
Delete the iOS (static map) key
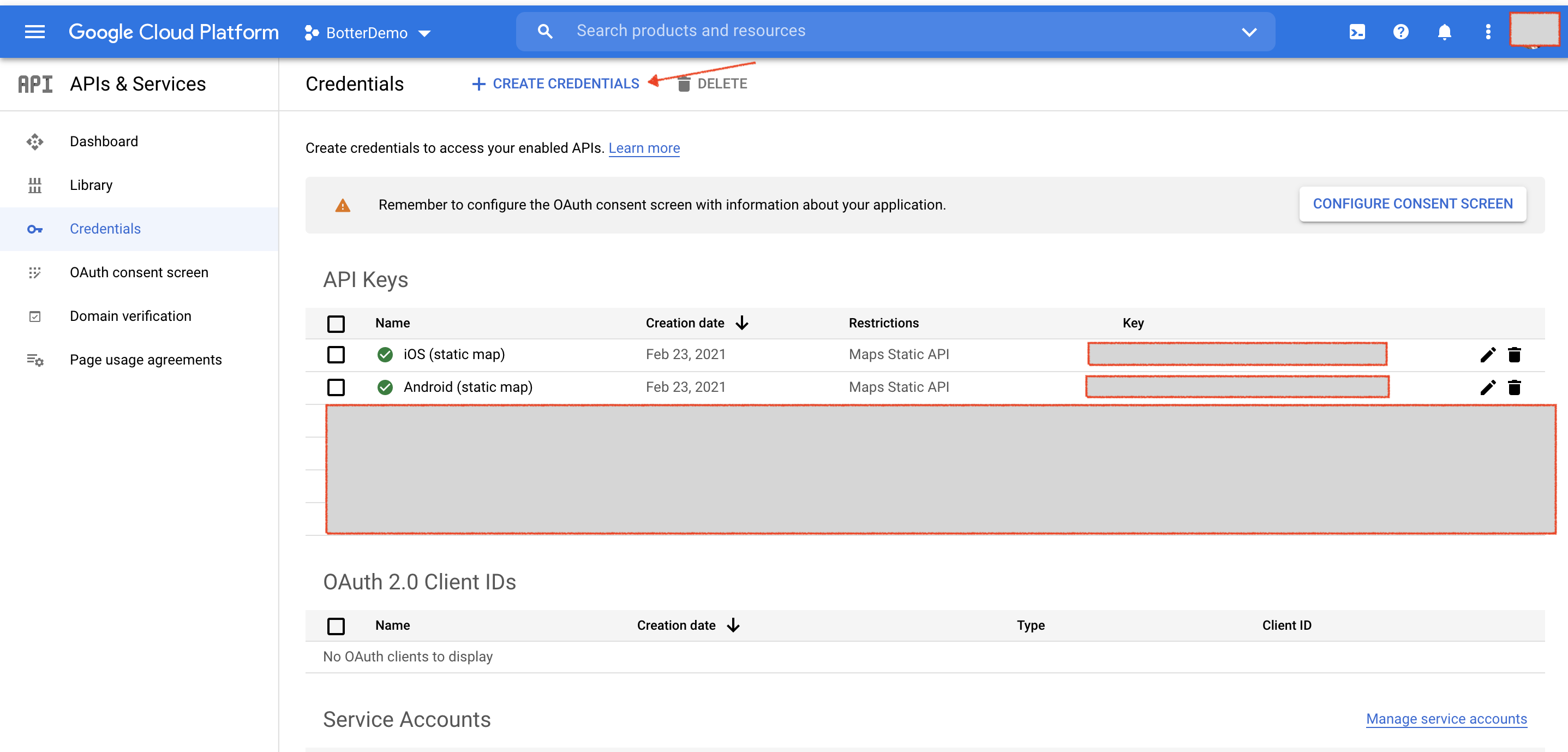(x=1514, y=354)
